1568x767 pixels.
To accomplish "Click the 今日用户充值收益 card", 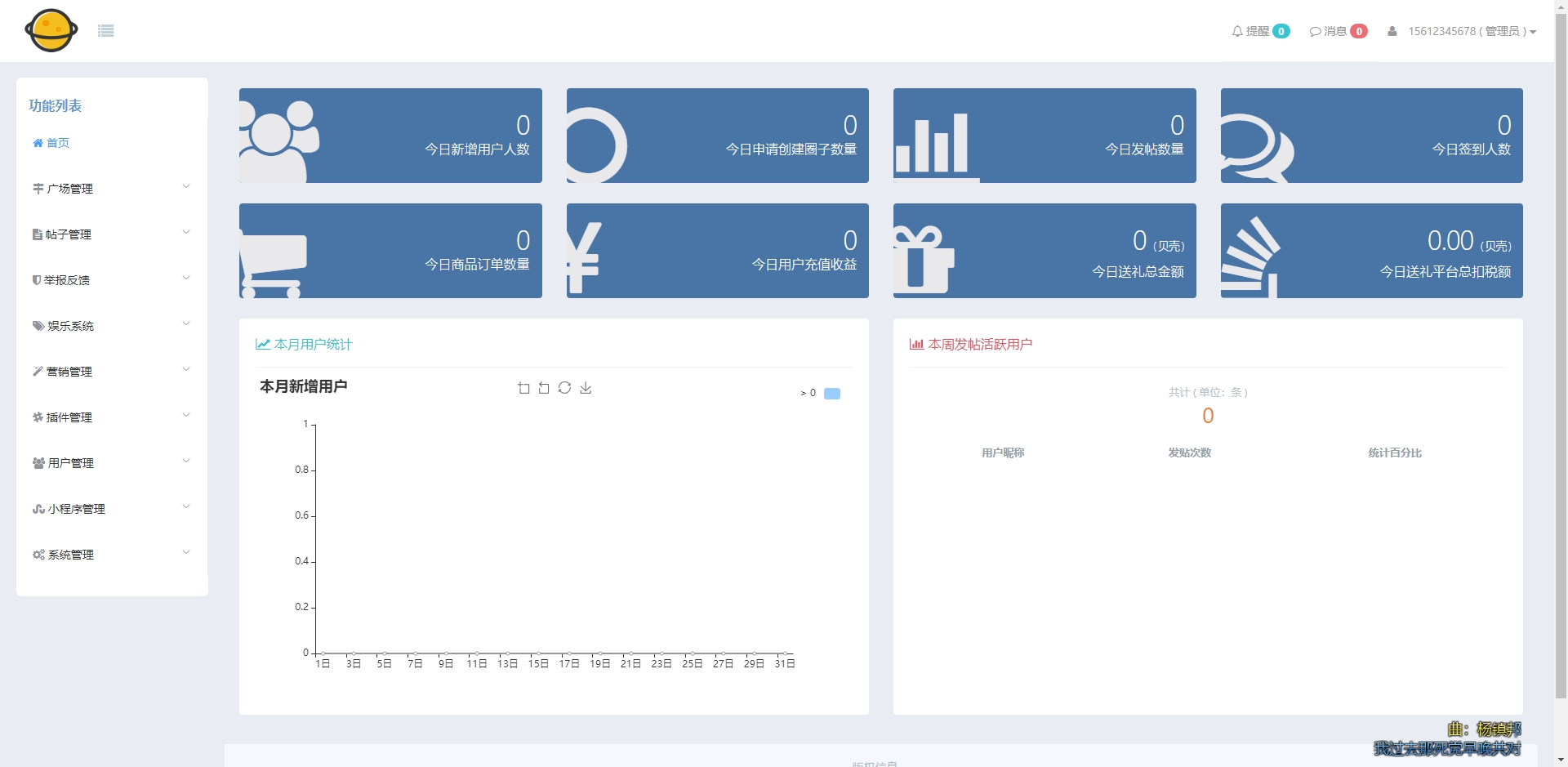I will point(717,251).
